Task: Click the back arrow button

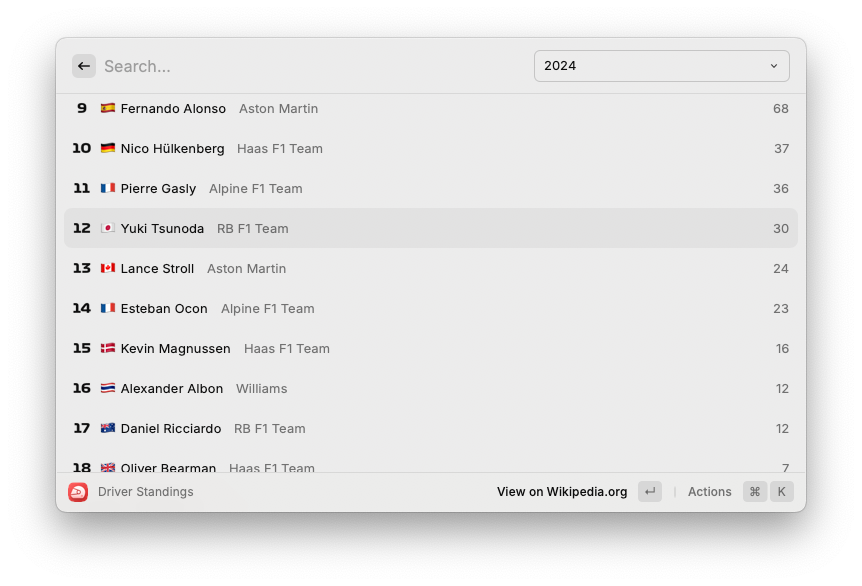Action: tap(84, 66)
